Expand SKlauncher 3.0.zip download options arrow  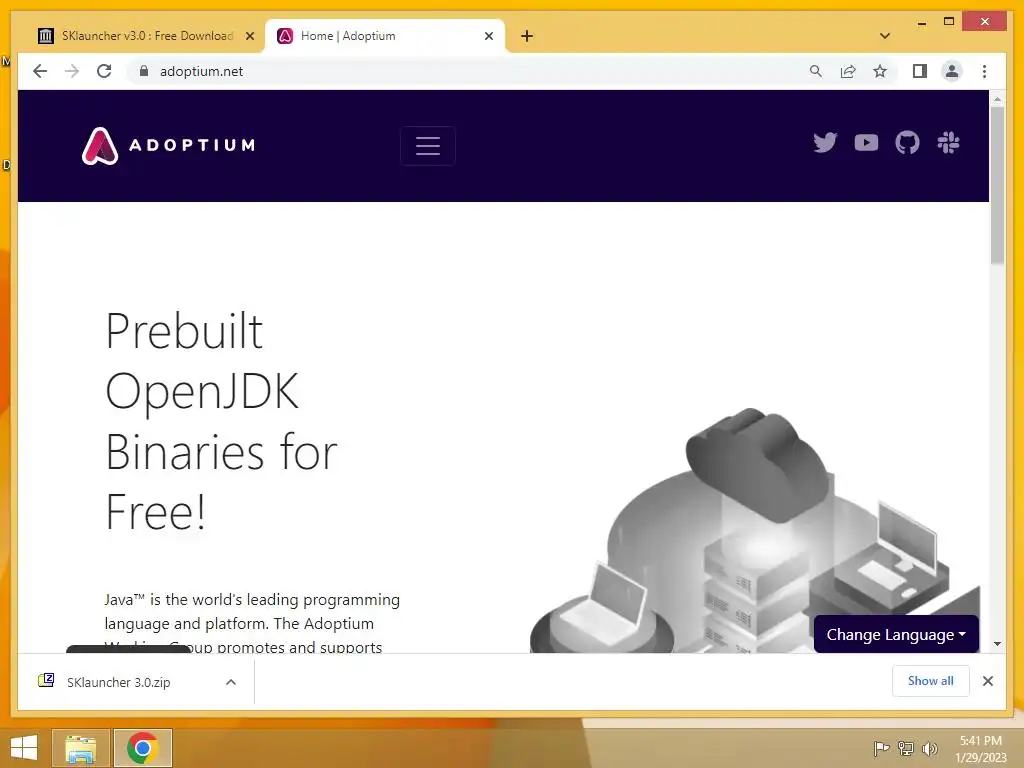pyautogui.click(x=231, y=682)
